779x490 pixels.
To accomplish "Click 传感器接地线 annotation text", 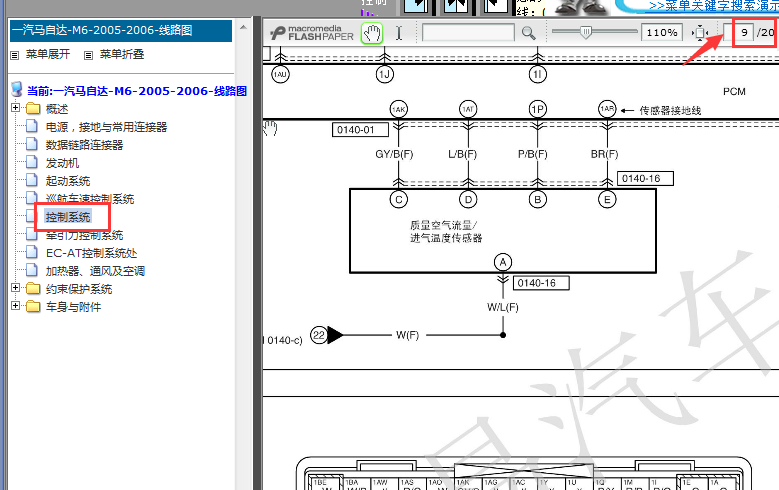I will (x=670, y=111).
